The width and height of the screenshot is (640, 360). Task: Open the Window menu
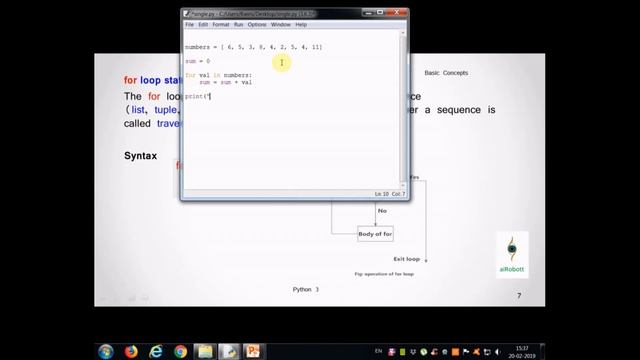[x=281, y=24]
